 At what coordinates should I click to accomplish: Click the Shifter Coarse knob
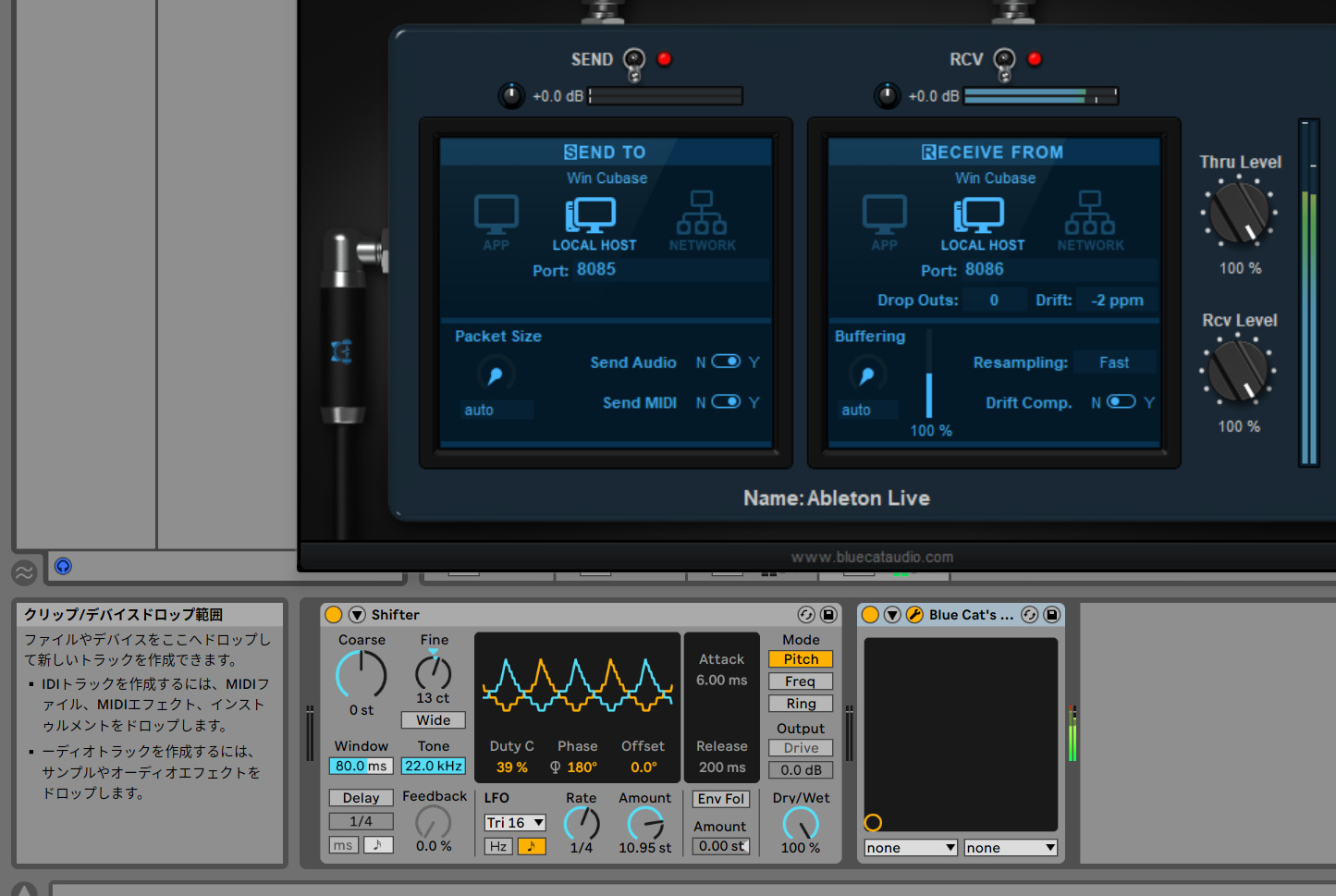point(362,674)
